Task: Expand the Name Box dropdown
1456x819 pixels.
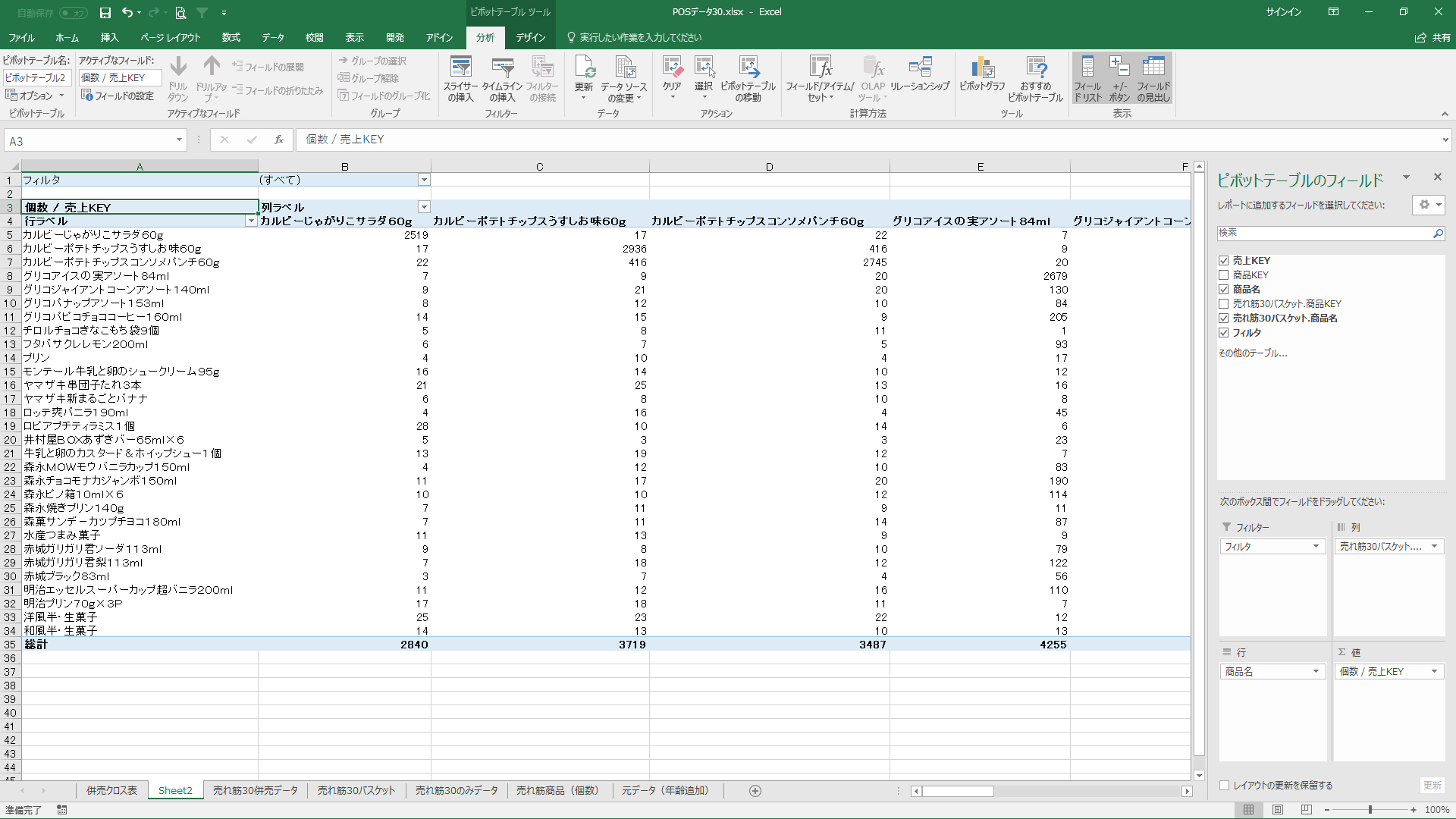Action: click(179, 140)
